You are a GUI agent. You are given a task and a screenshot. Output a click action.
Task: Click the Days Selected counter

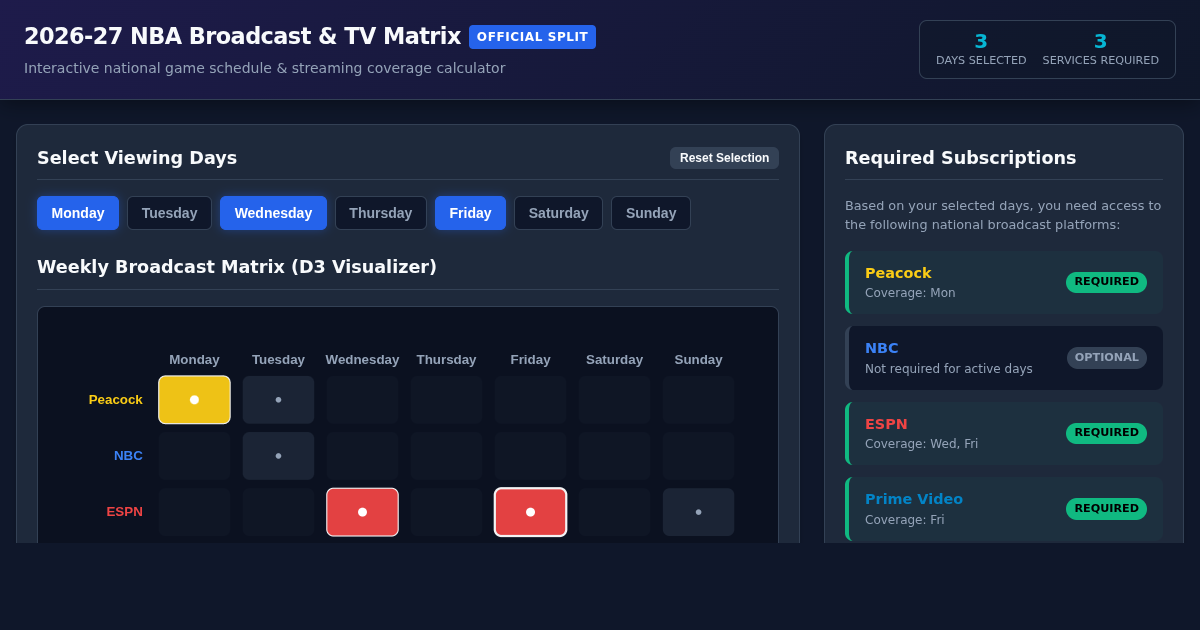coord(981,49)
